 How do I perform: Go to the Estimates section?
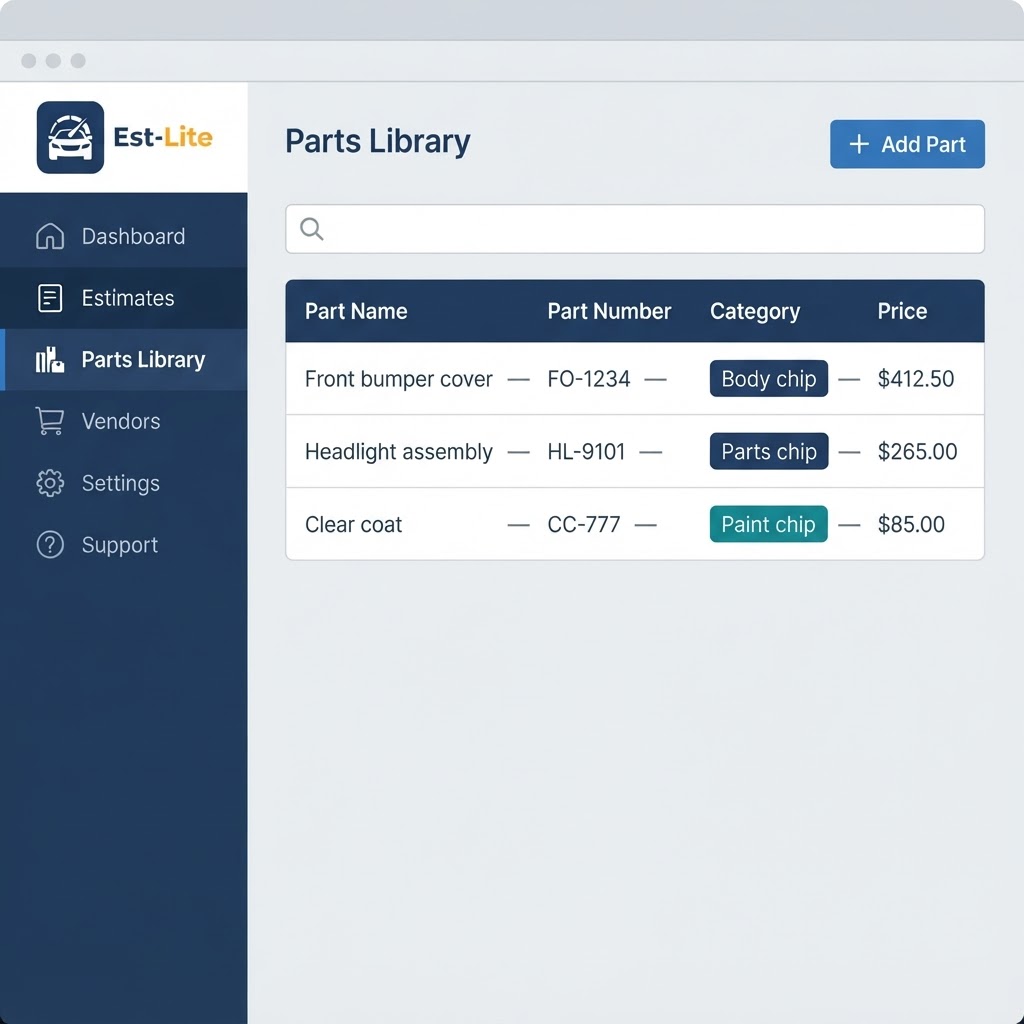click(x=123, y=298)
